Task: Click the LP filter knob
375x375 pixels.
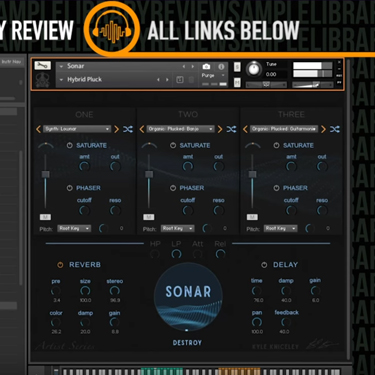Action: tap(176, 254)
